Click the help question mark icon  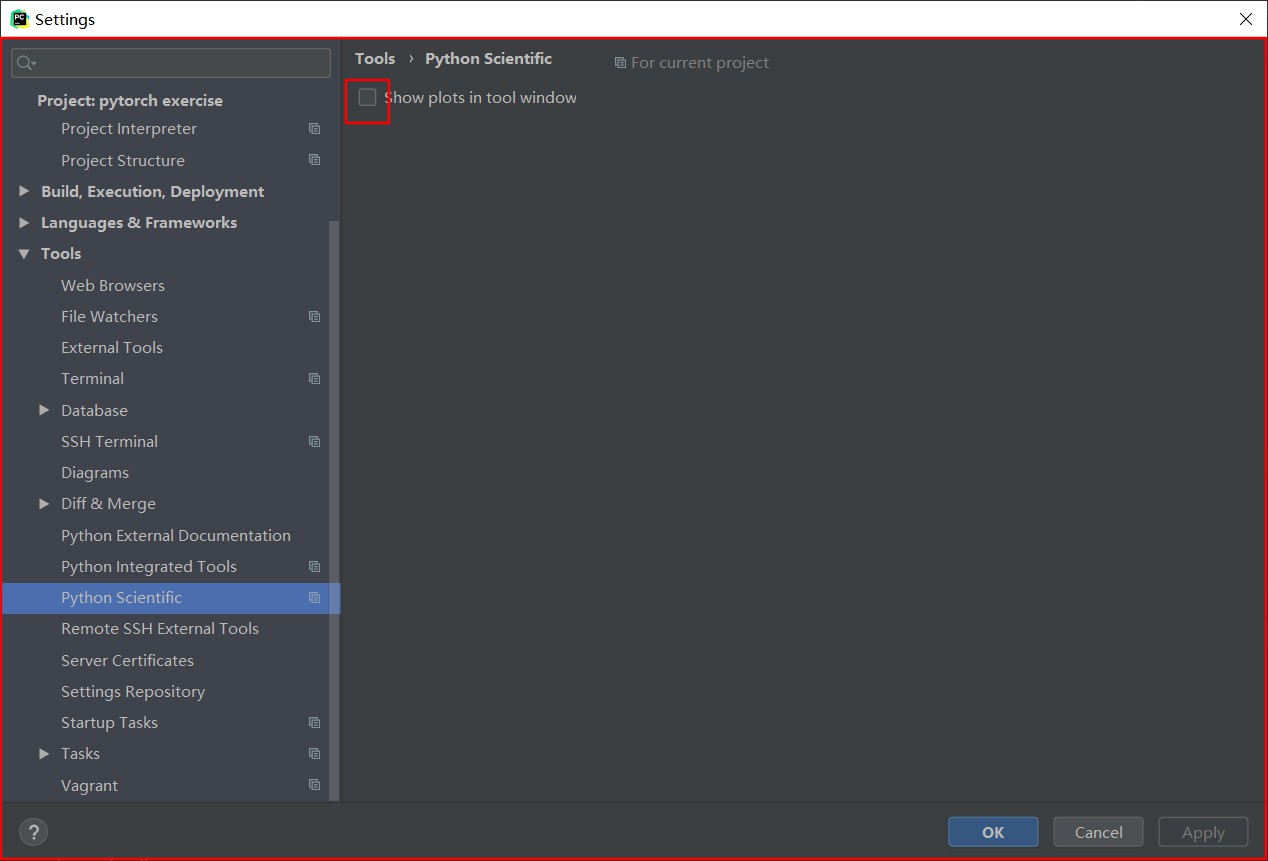click(x=33, y=831)
